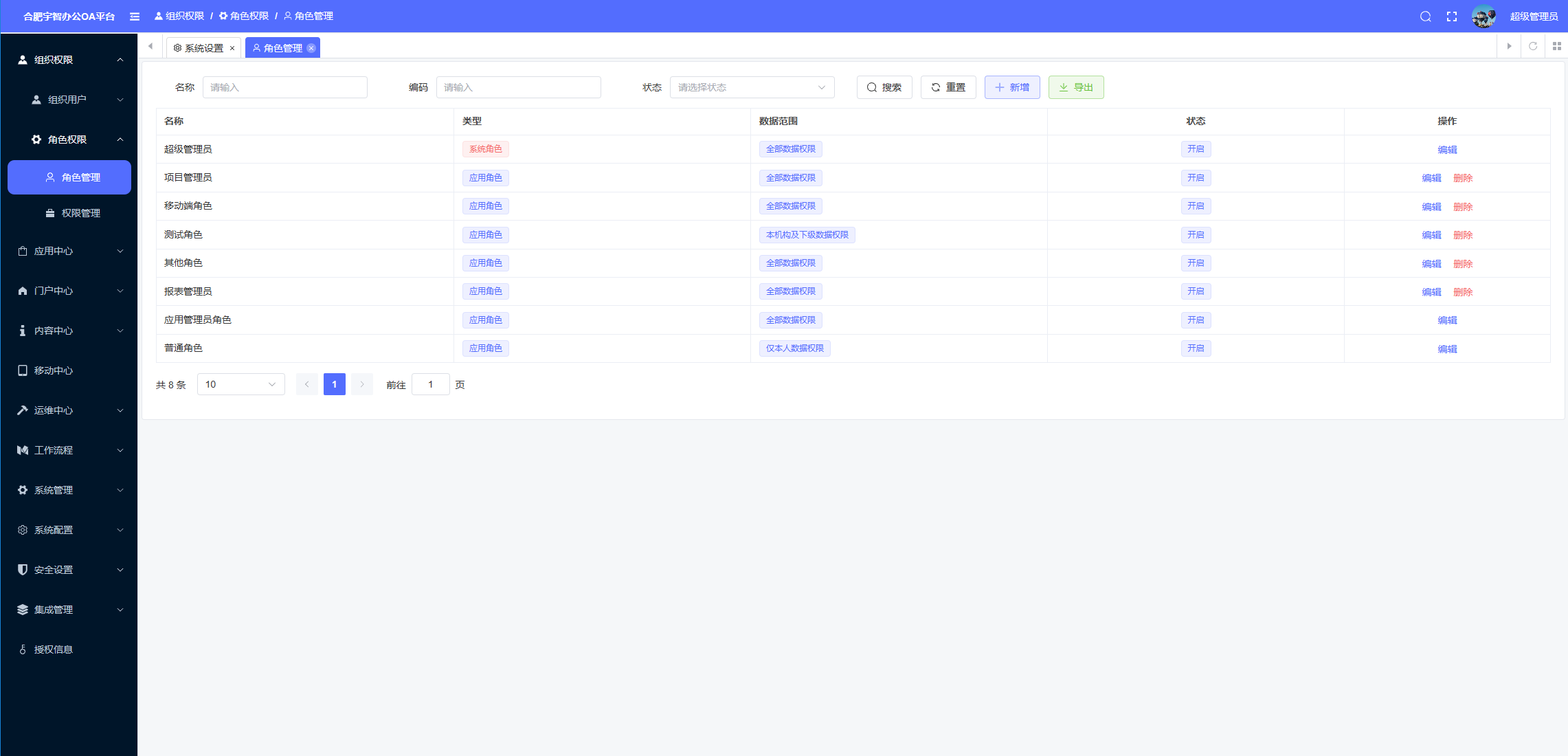
Task: Close the 角色管理 tab
Action: [x=311, y=48]
